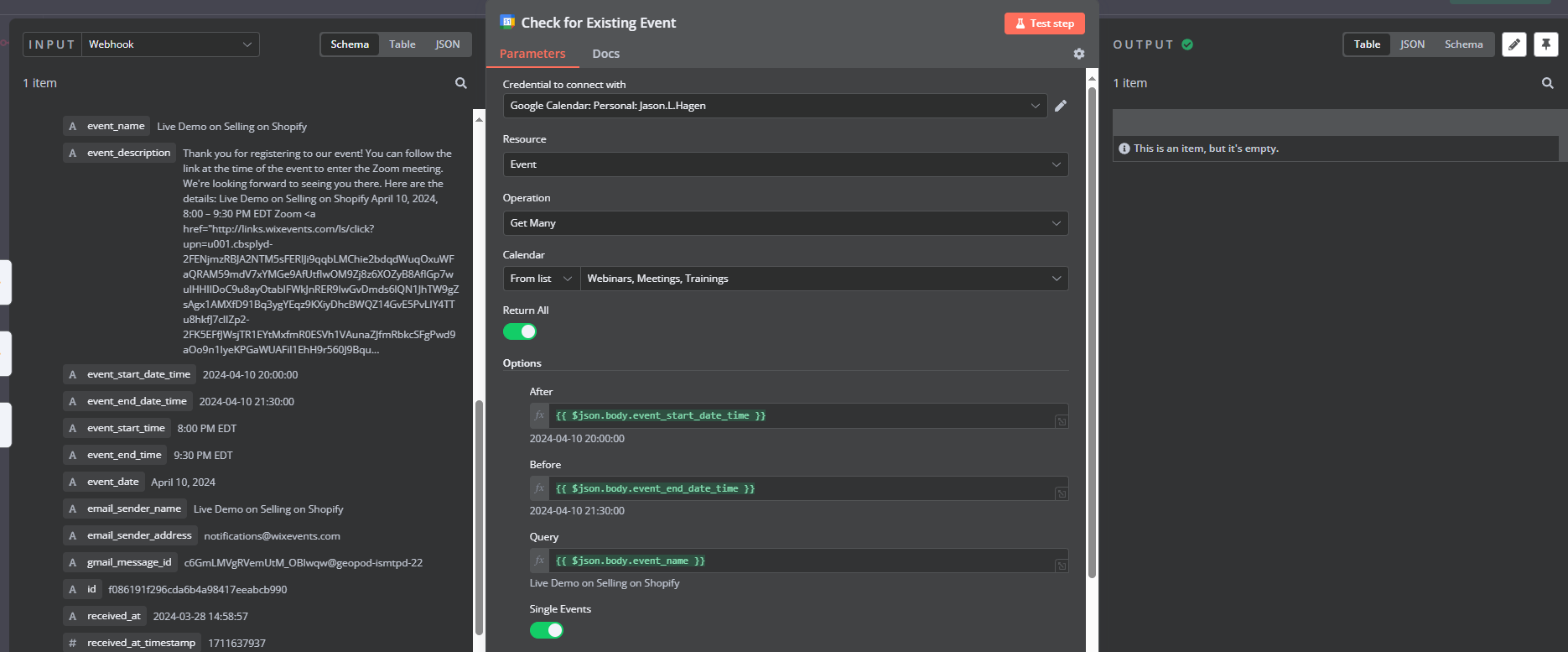
Task: Click the output success check icon
Action: coord(1187,44)
